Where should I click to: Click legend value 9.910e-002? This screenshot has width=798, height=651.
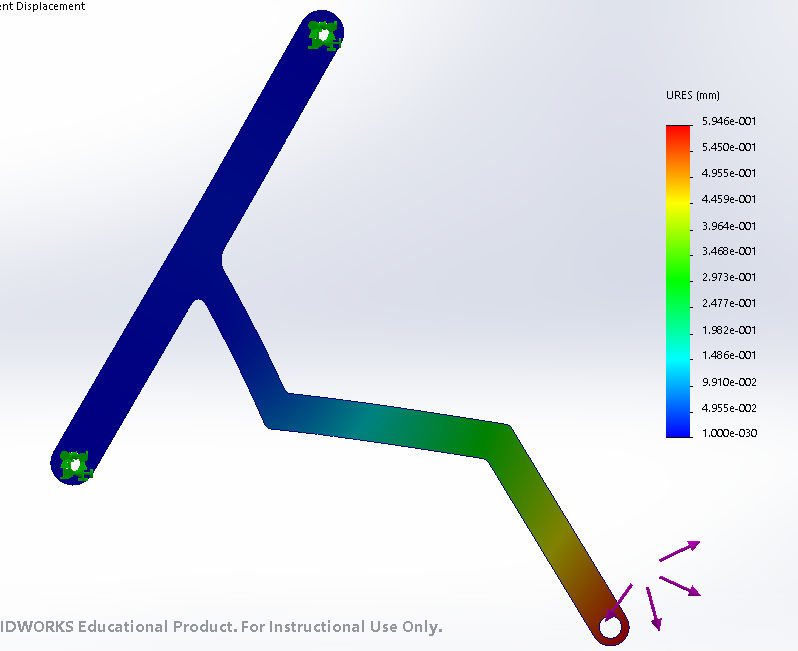(x=729, y=382)
